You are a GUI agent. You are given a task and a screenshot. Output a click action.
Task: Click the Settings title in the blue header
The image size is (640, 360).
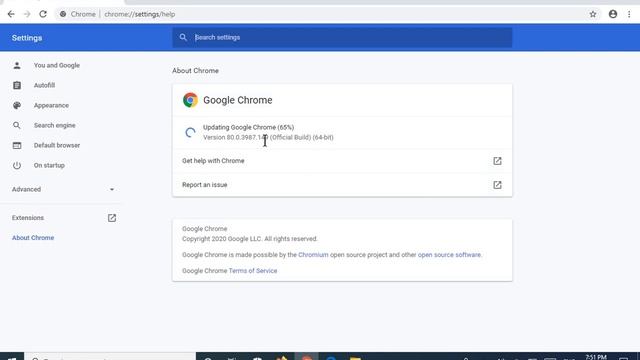[x=27, y=38]
